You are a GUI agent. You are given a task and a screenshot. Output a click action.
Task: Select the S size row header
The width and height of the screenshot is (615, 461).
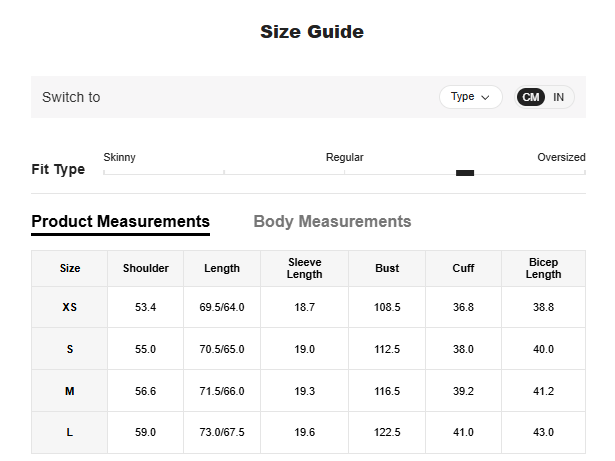(x=70, y=349)
